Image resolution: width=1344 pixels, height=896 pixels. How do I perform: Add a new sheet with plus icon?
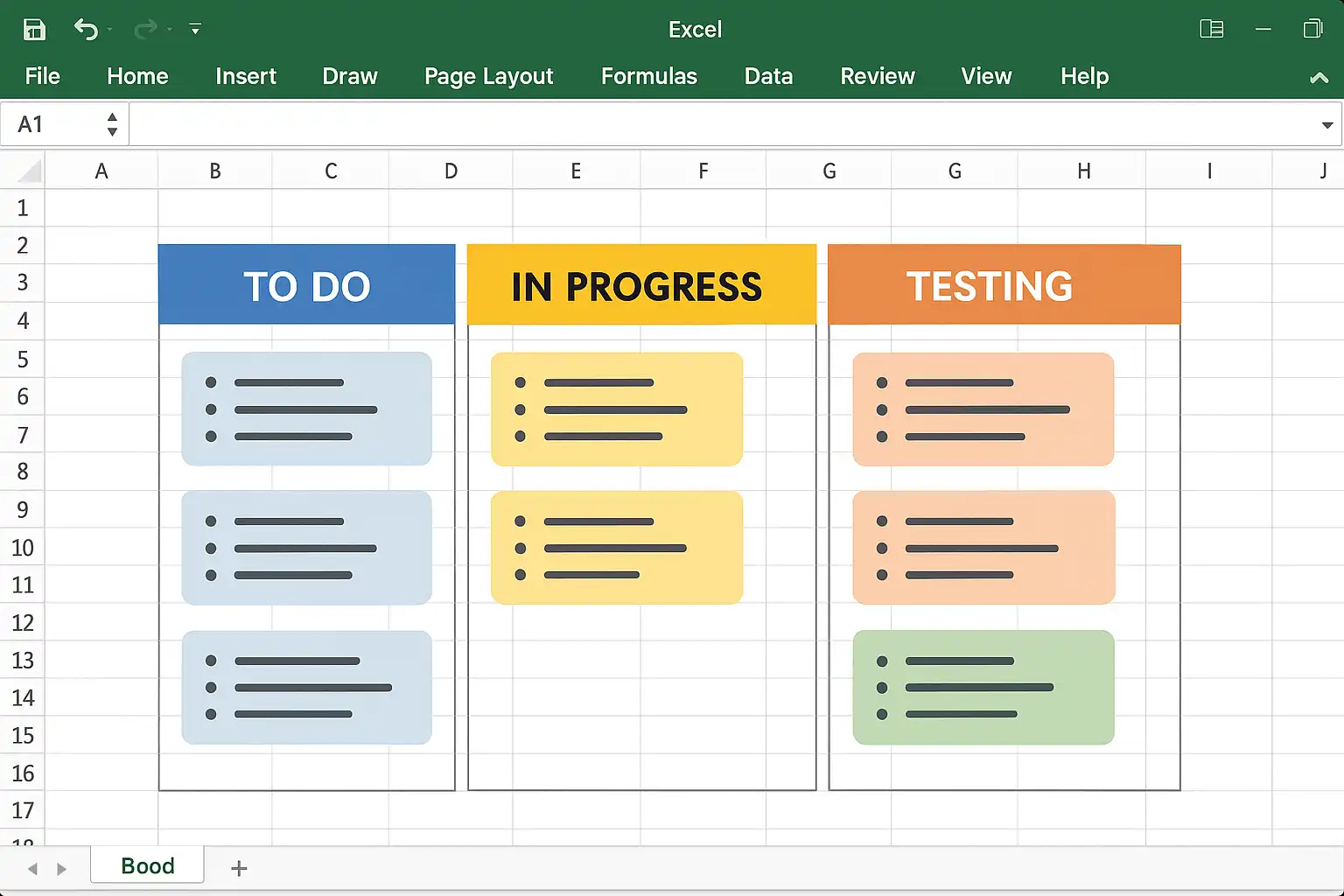pos(239,868)
